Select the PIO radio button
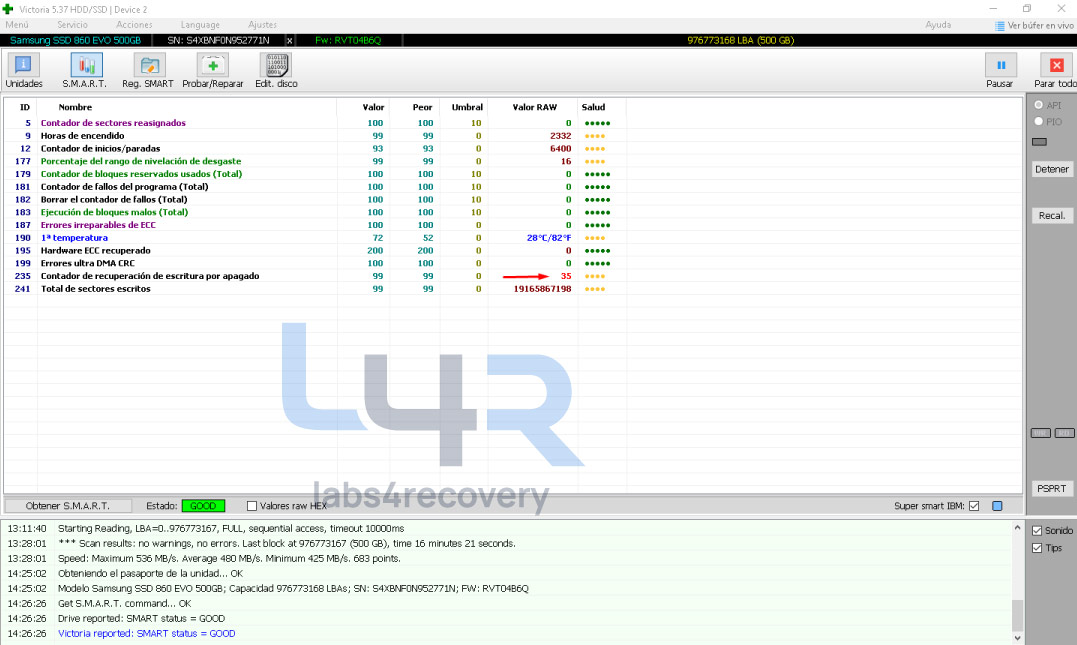This screenshot has height=645, width=1077. click(1039, 122)
